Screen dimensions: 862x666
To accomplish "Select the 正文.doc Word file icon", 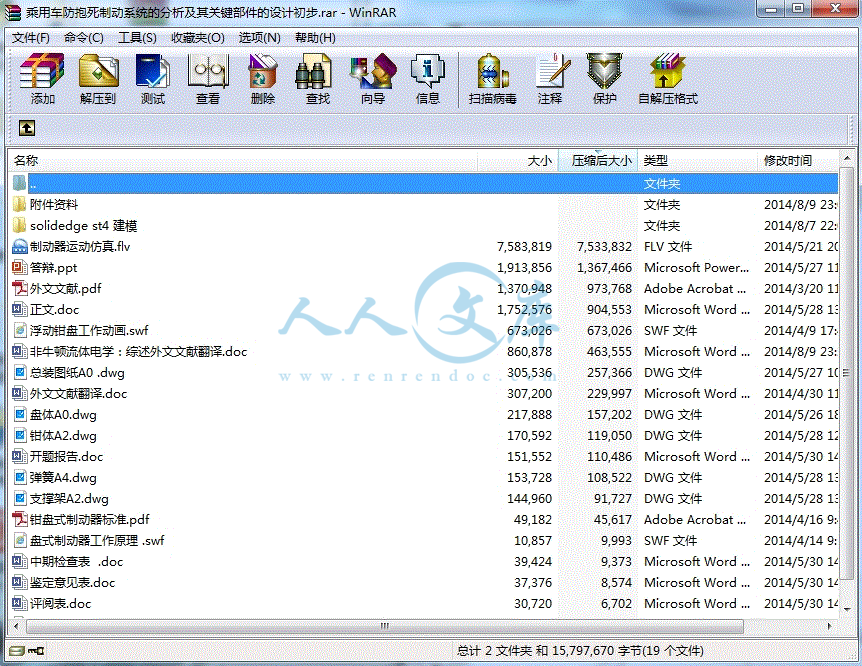I will point(19,310).
